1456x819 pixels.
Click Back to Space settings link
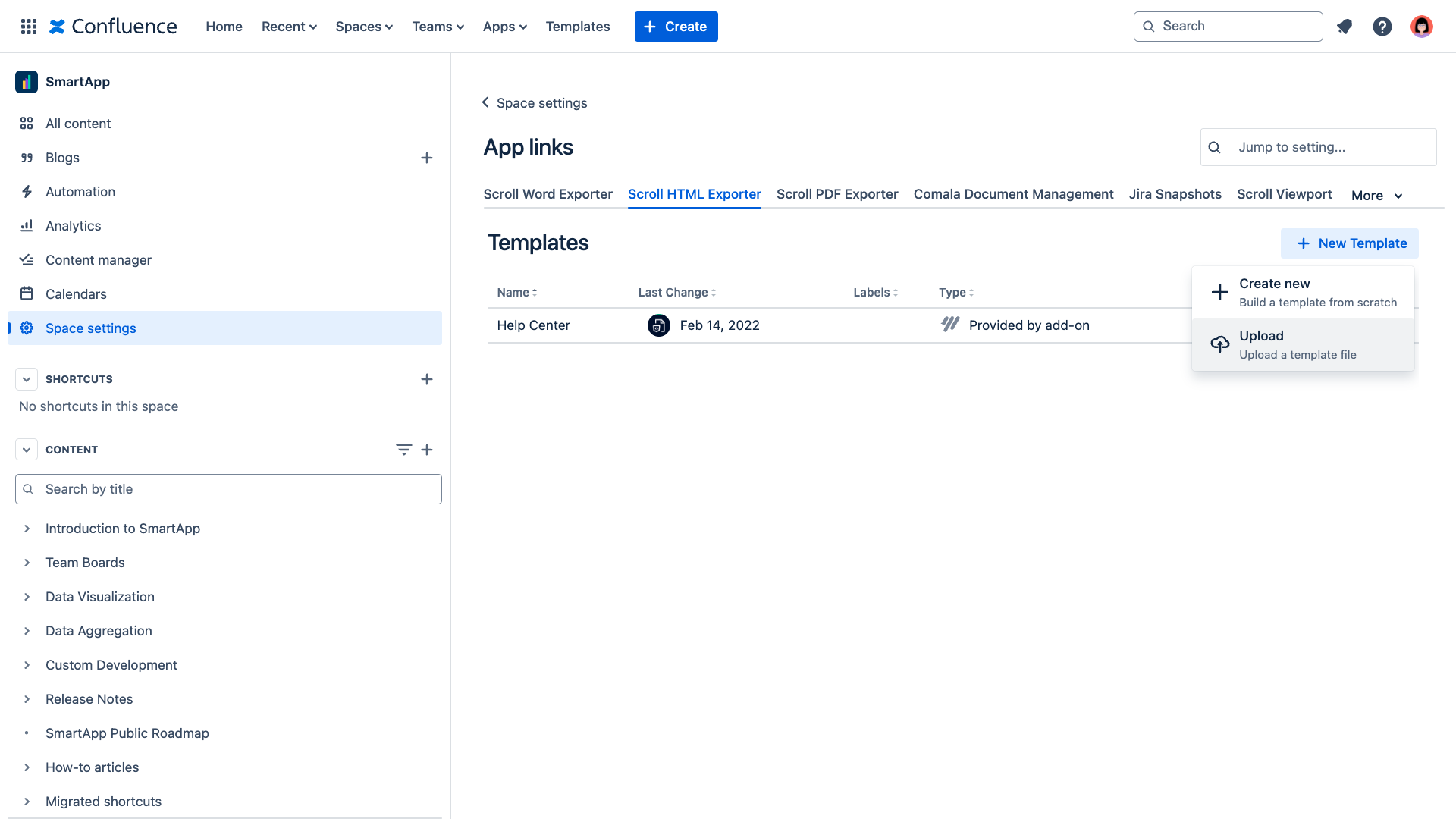[535, 103]
